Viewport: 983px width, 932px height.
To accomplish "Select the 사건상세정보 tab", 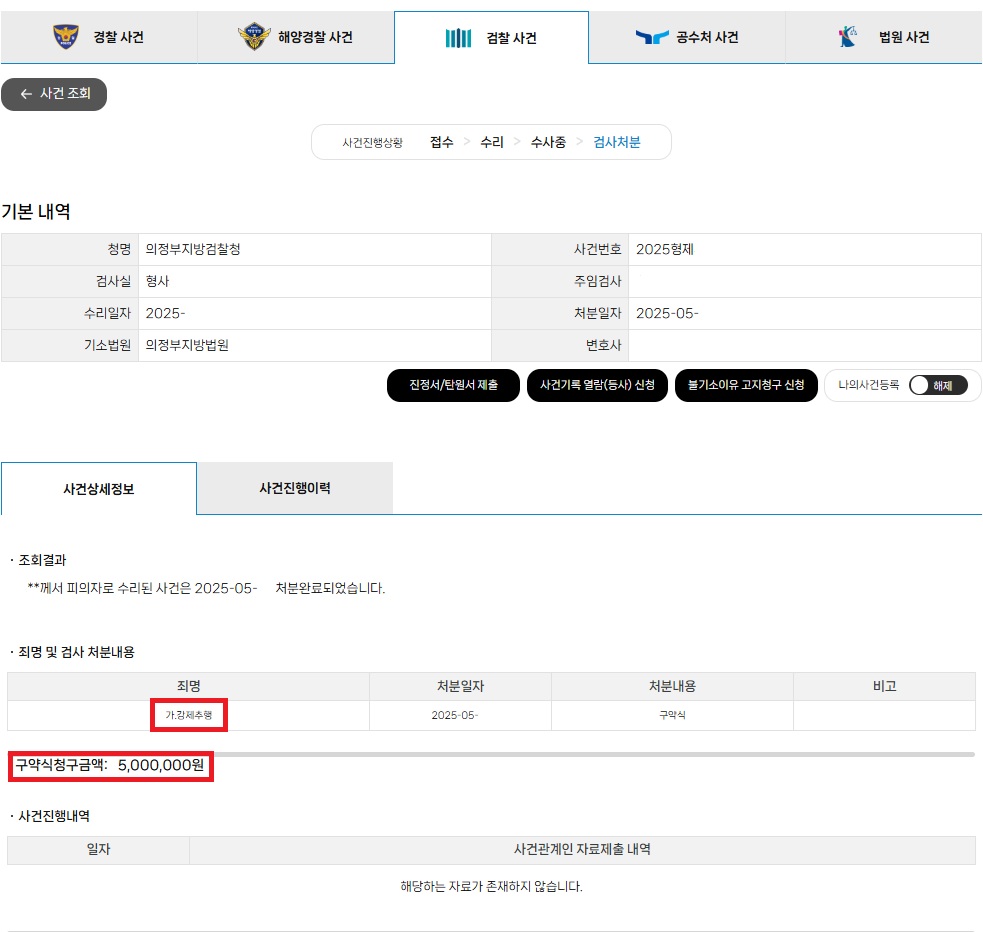I will [98, 487].
